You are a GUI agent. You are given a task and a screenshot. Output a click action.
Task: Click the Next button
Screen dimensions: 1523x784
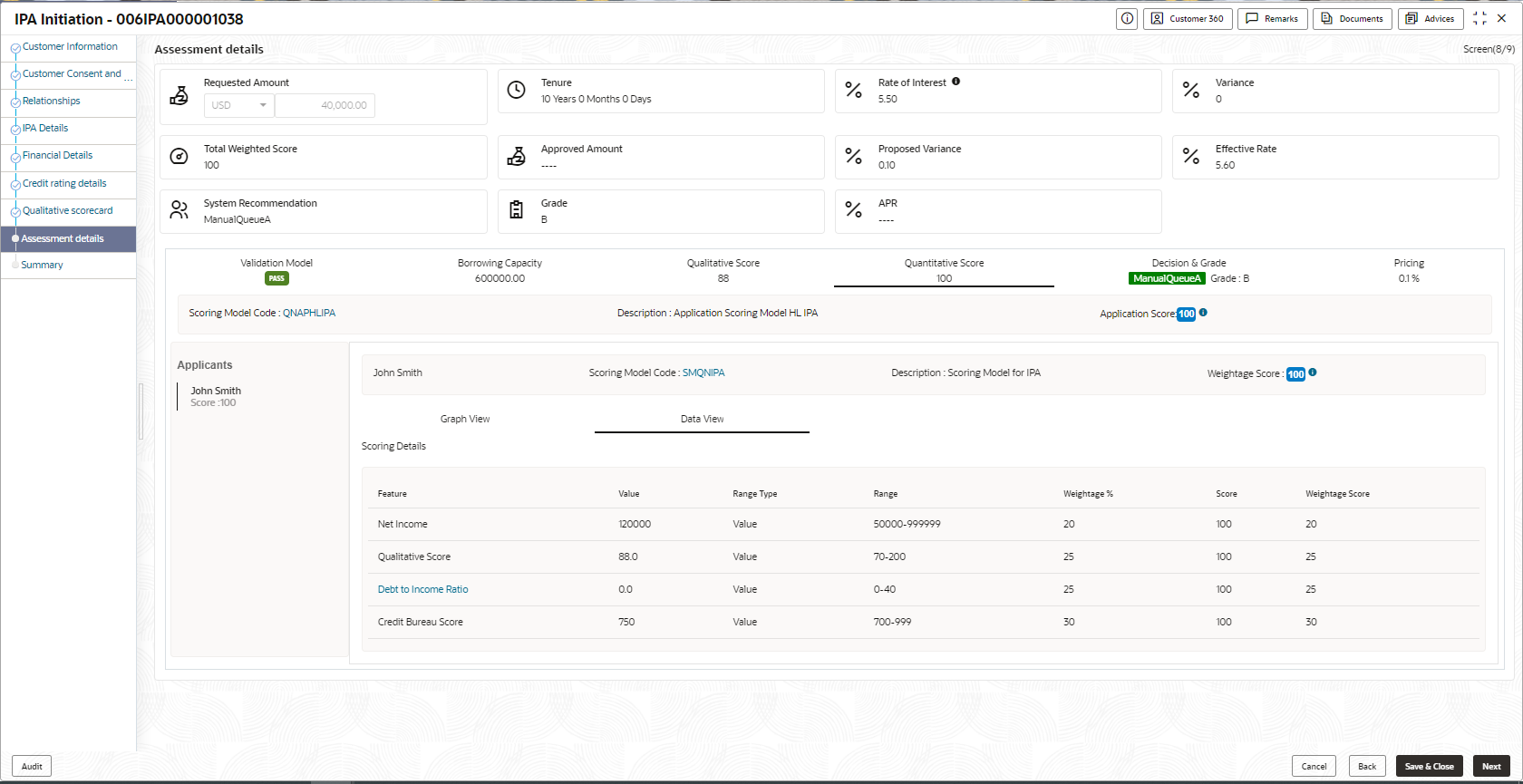(x=1491, y=766)
